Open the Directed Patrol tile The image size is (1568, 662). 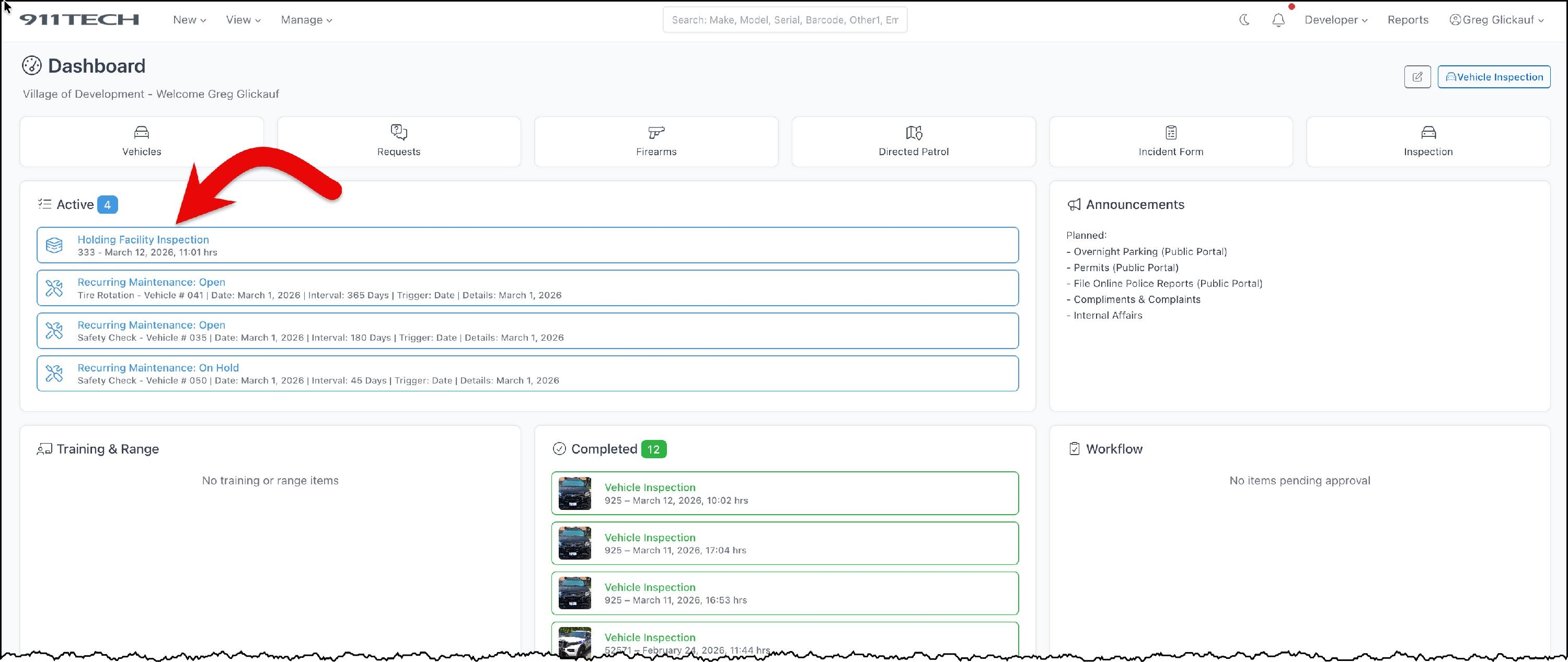(913, 142)
